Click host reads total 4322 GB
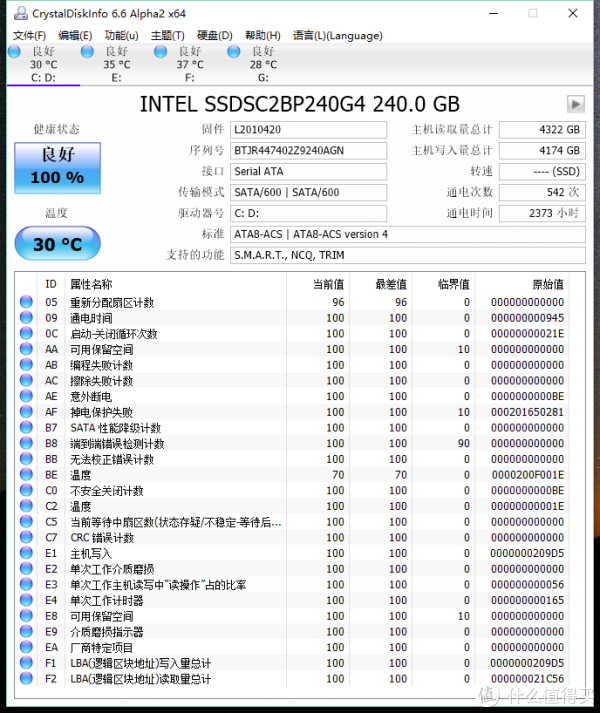The image size is (600, 713). tap(542, 130)
